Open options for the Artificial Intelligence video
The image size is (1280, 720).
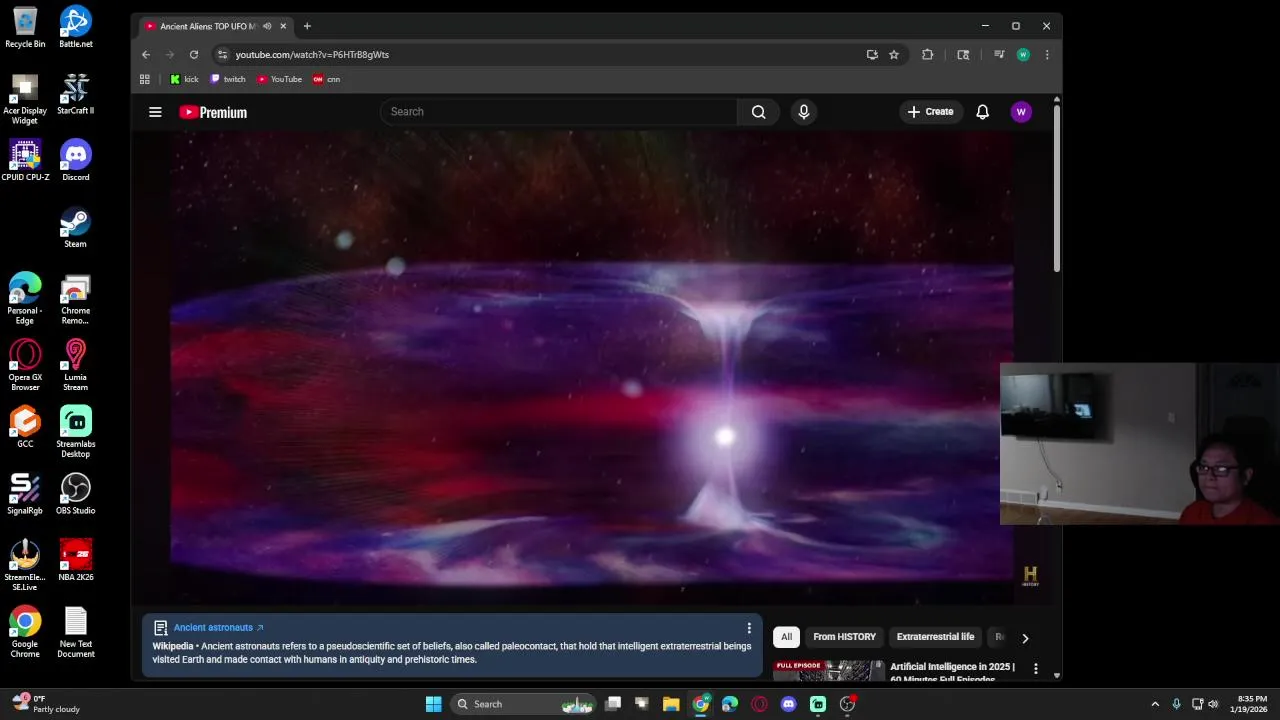click(1036, 669)
